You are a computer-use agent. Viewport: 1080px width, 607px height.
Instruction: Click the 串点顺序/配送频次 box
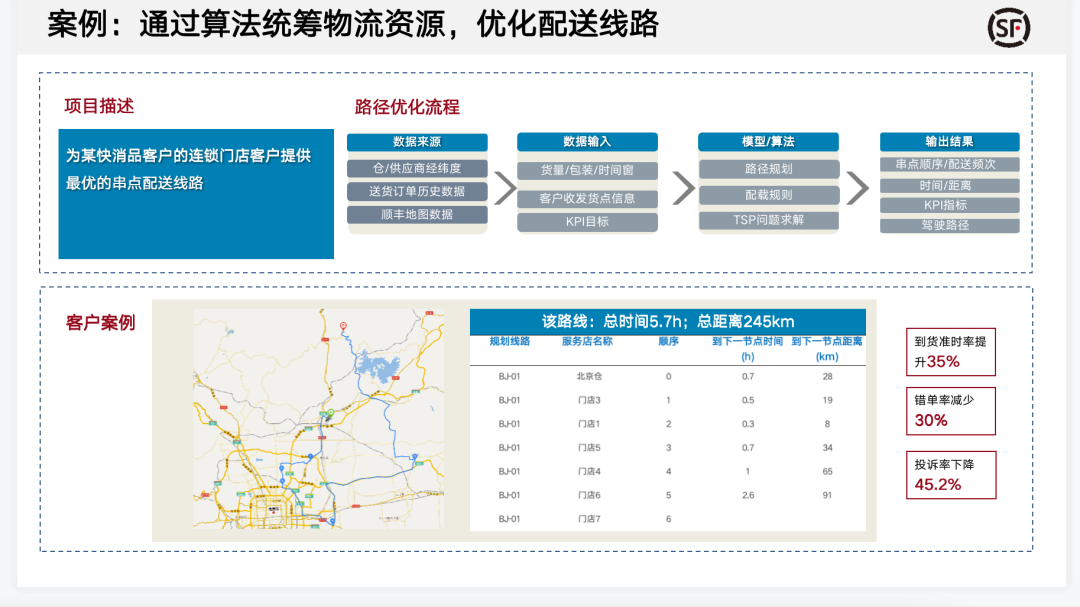tap(950, 164)
